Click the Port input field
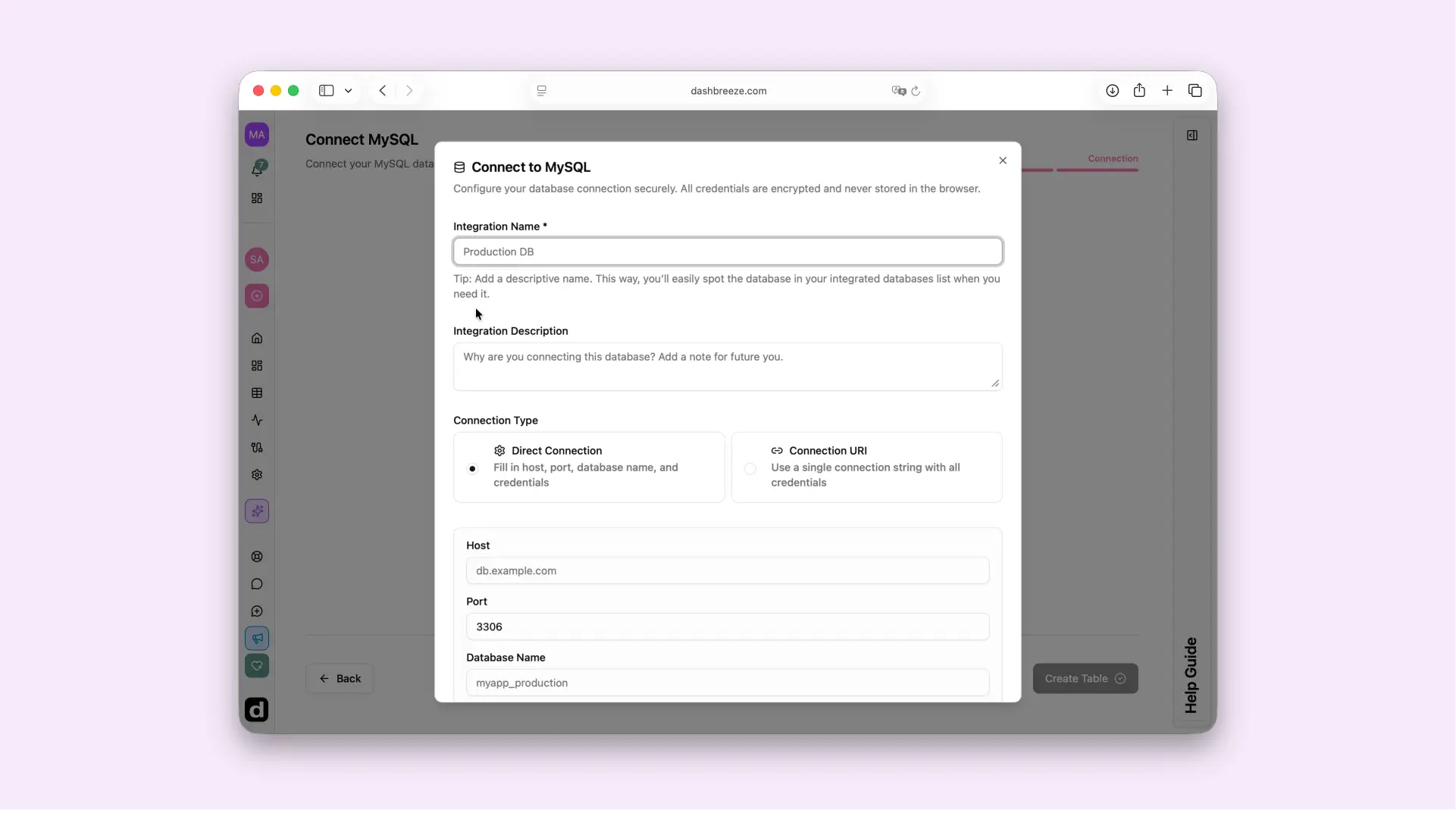The height and width of the screenshot is (819, 1456). (728, 627)
